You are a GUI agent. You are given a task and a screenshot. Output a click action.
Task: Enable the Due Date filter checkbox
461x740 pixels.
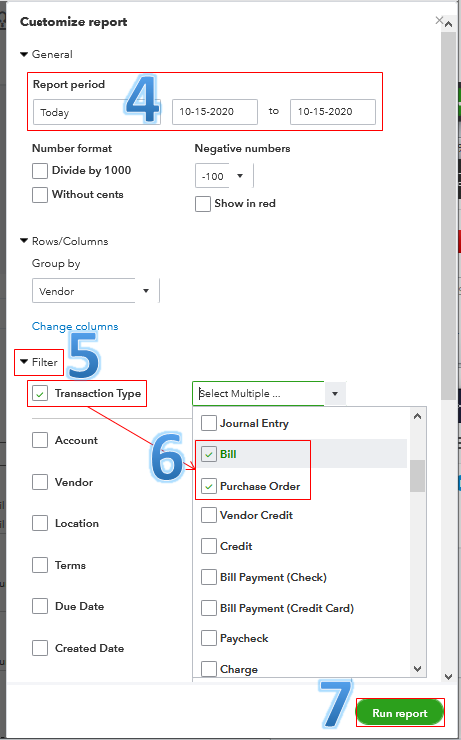coord(40,606)
